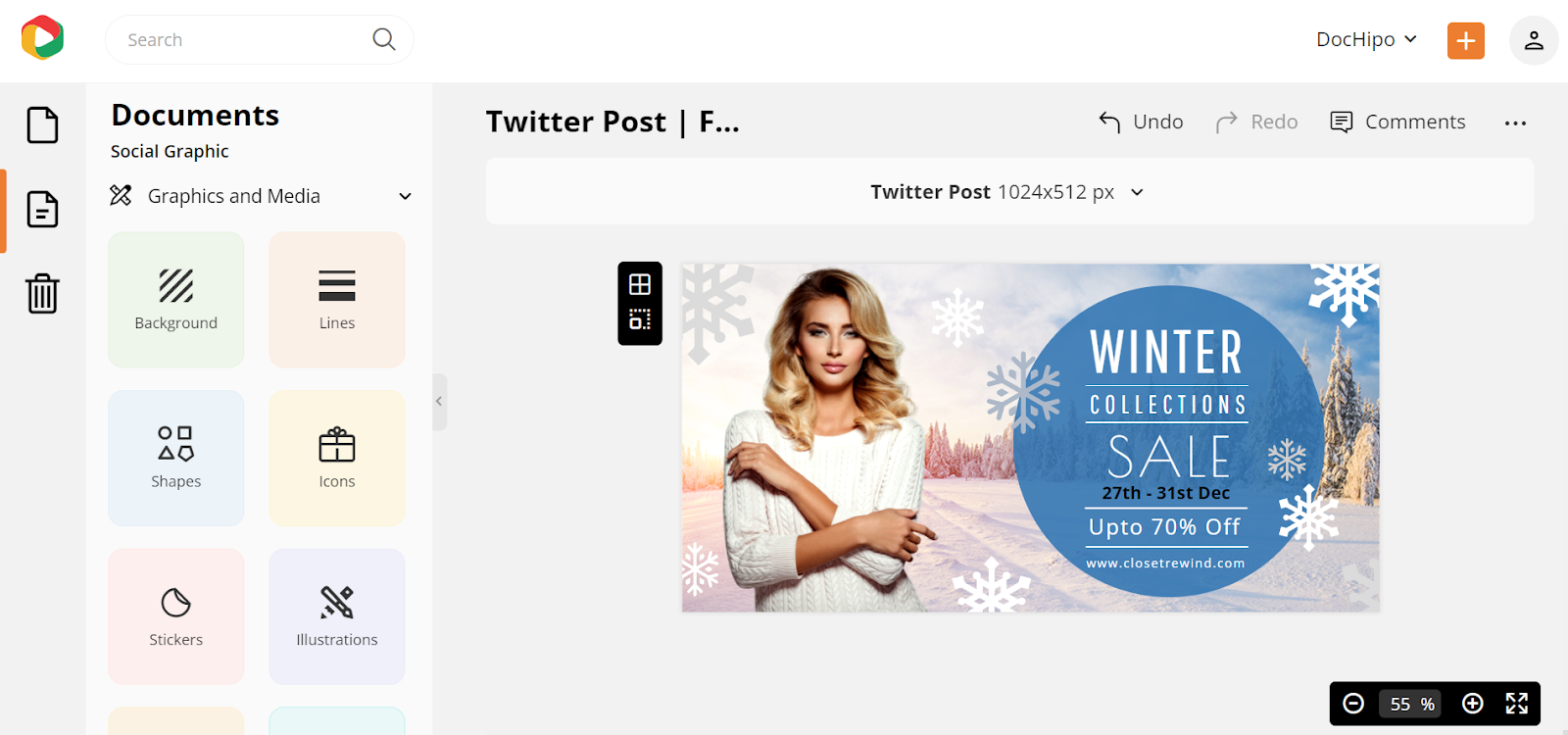Open the trash bin in sidebar
This screenshot has width=1568, height=735.
coord(42,293)
